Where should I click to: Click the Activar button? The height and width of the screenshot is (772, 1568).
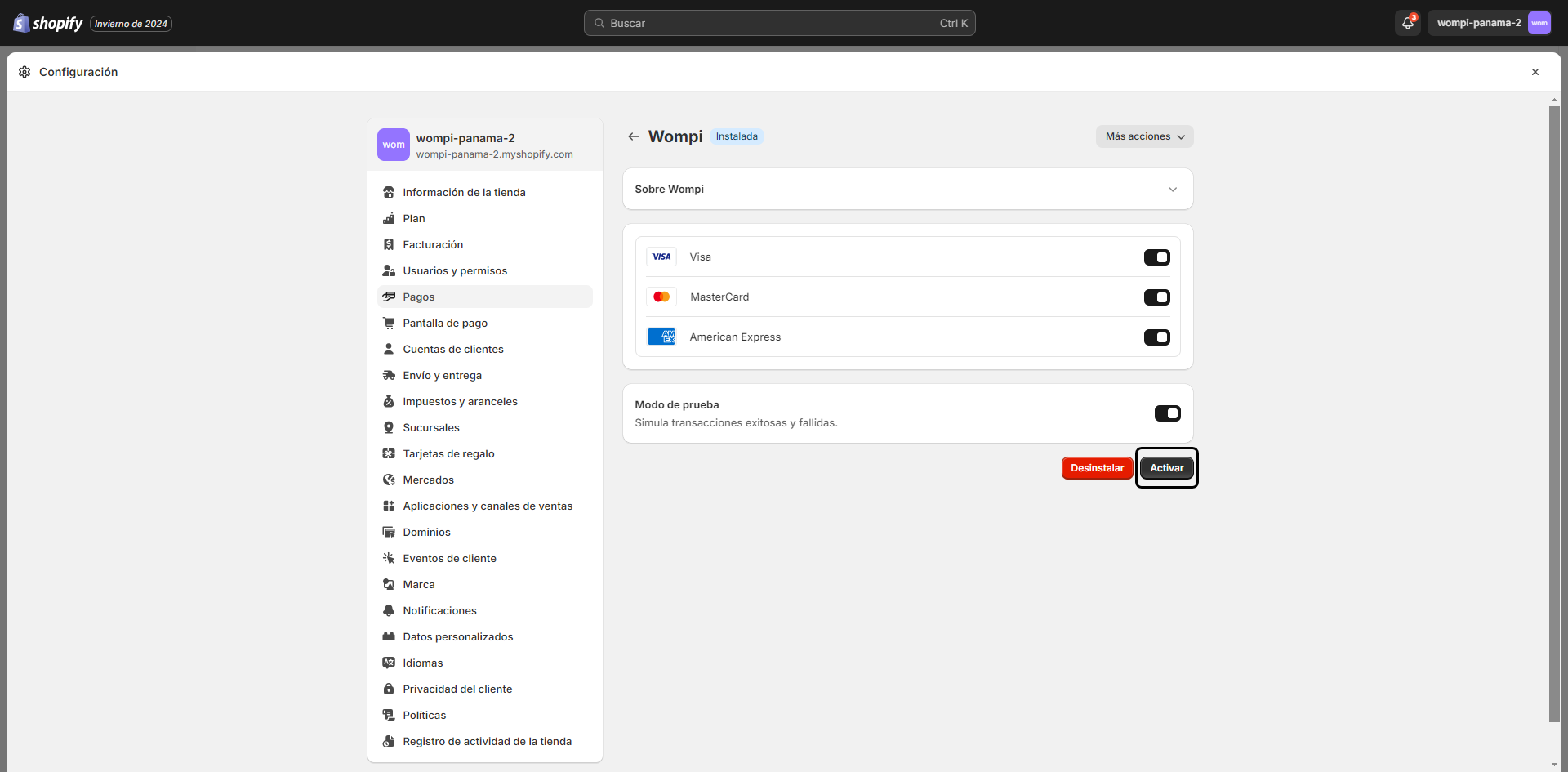[1166, 467]
